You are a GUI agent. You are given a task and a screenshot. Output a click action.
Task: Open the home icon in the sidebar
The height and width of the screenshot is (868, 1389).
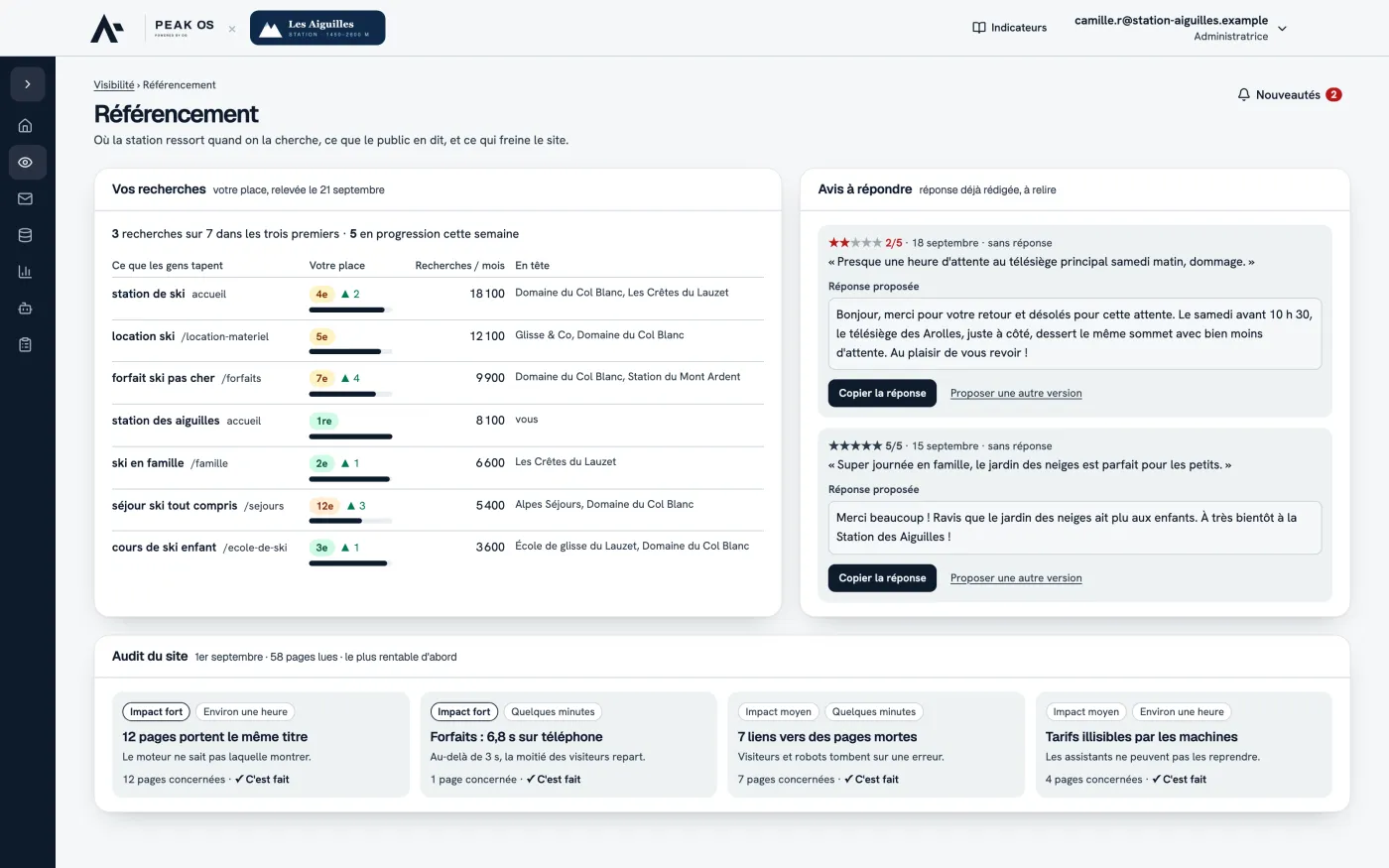pos(26,126)
